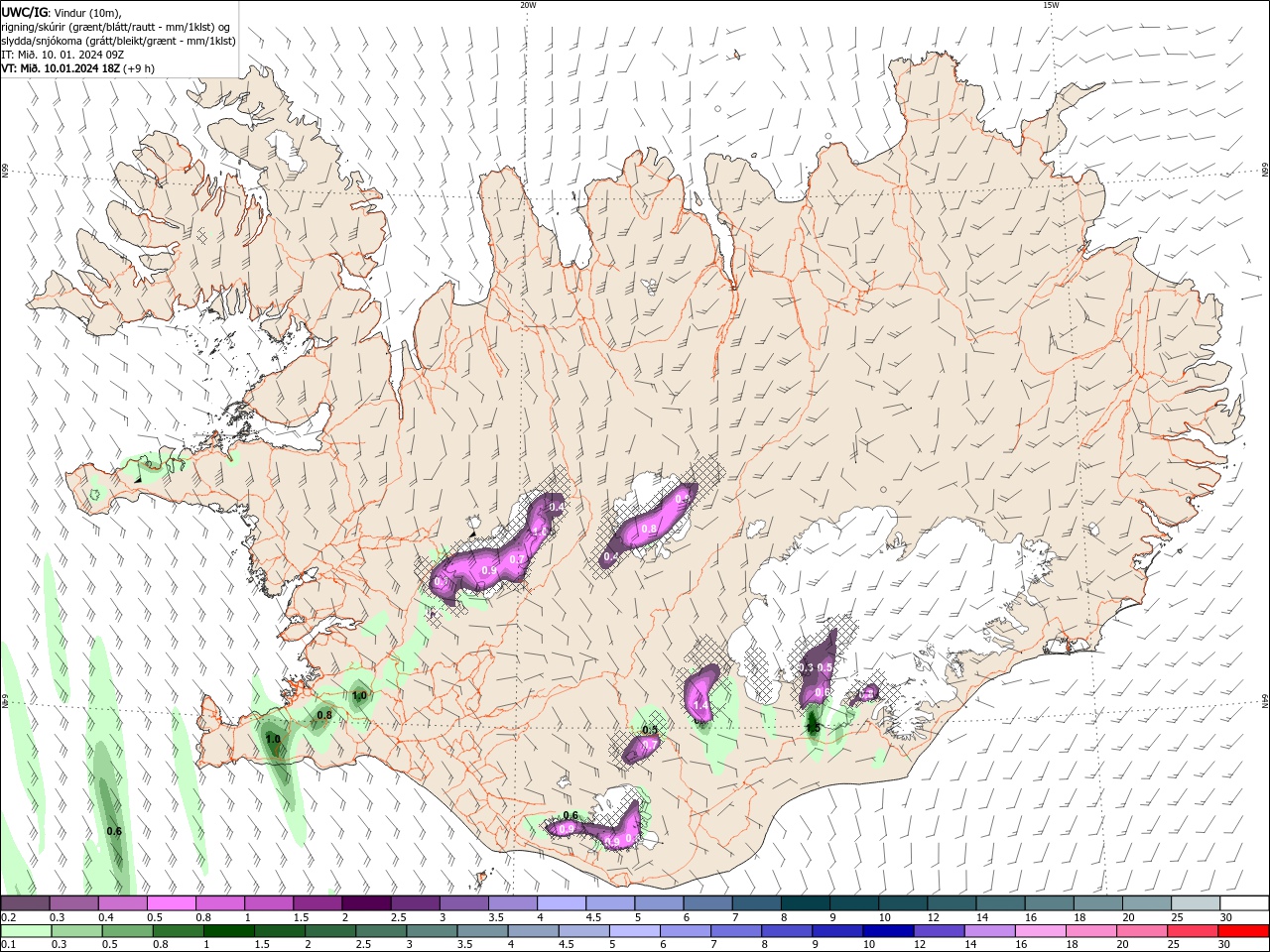Click the 'UWC/IG' title text
This screenshot has width=1270, height=952.
click(24, 12)
